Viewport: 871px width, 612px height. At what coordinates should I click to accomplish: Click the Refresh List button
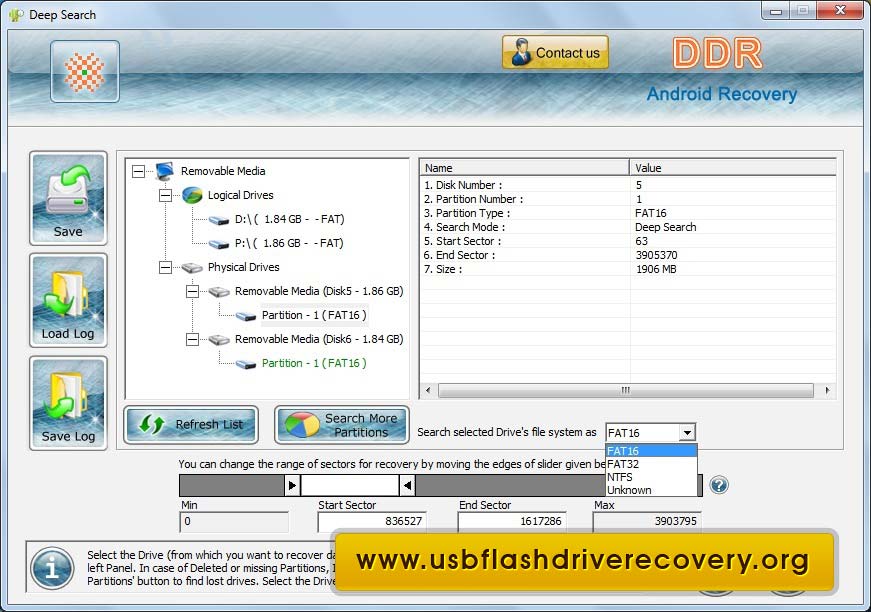tap(191, 424)
